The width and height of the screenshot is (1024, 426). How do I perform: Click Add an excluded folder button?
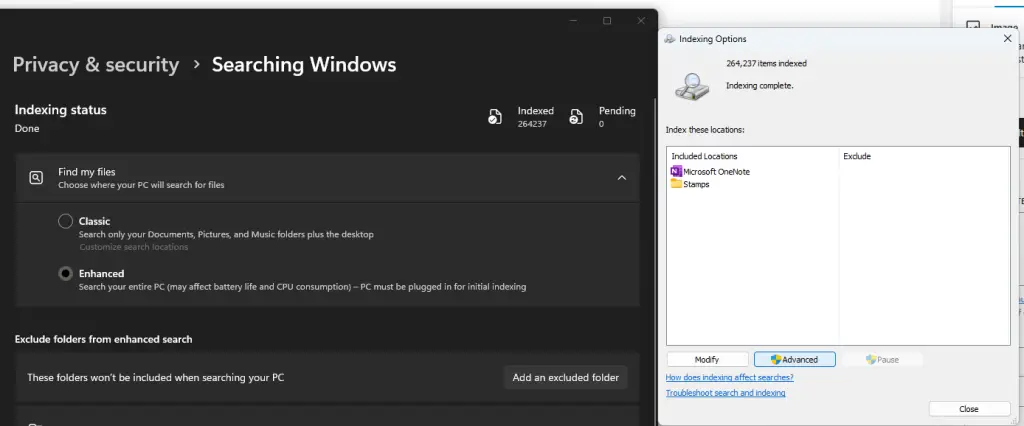tap(565, 377)
